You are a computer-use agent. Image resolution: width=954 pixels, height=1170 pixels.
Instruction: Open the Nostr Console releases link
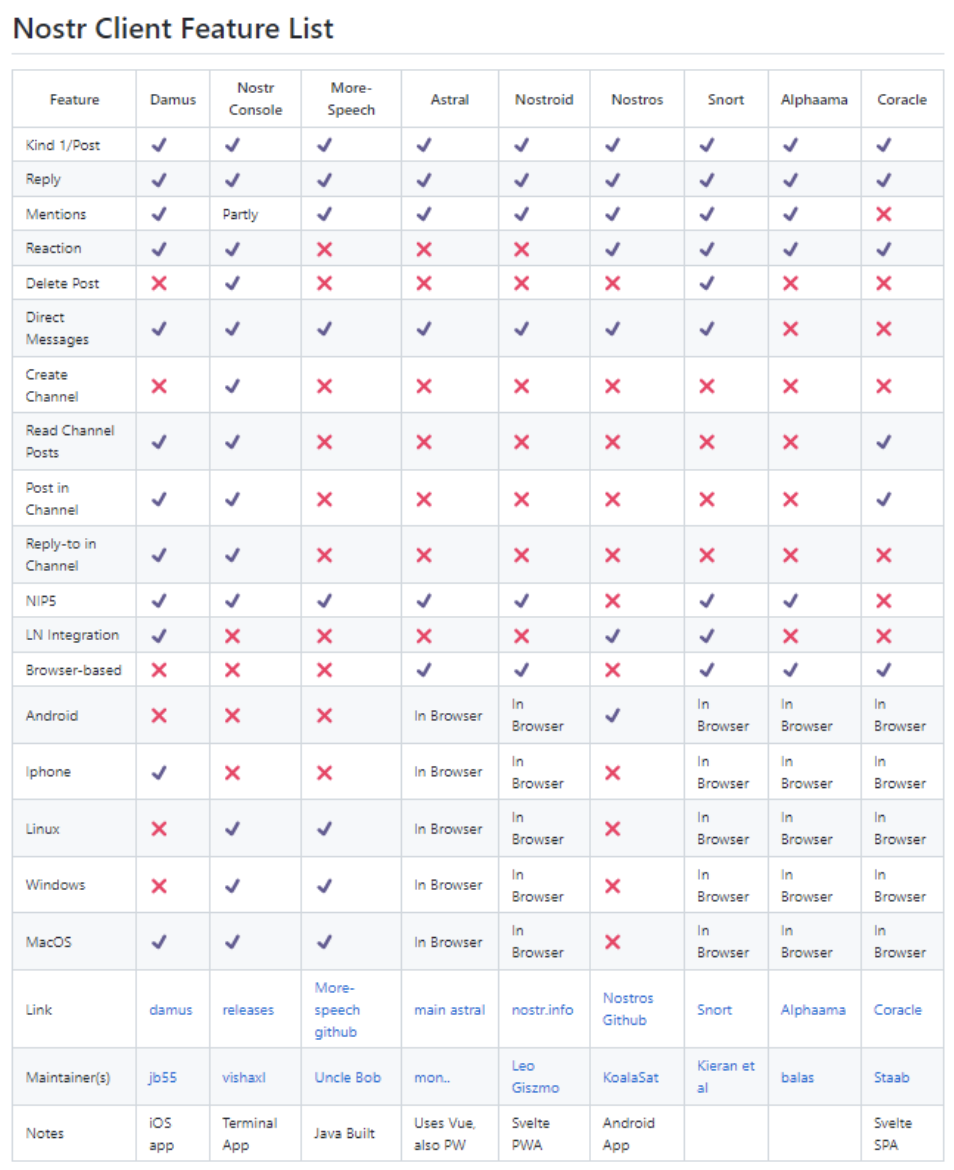tap(248, 1010)
